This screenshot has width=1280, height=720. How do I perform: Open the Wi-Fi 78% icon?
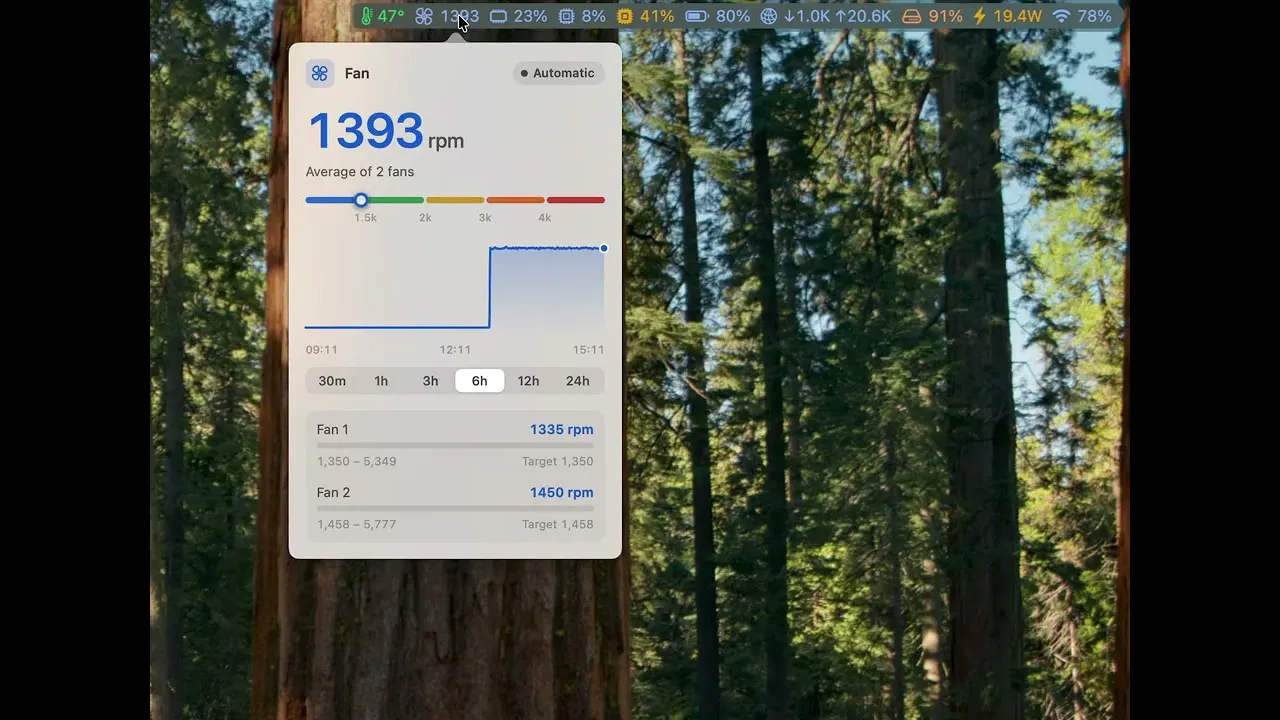point(1061,16)
